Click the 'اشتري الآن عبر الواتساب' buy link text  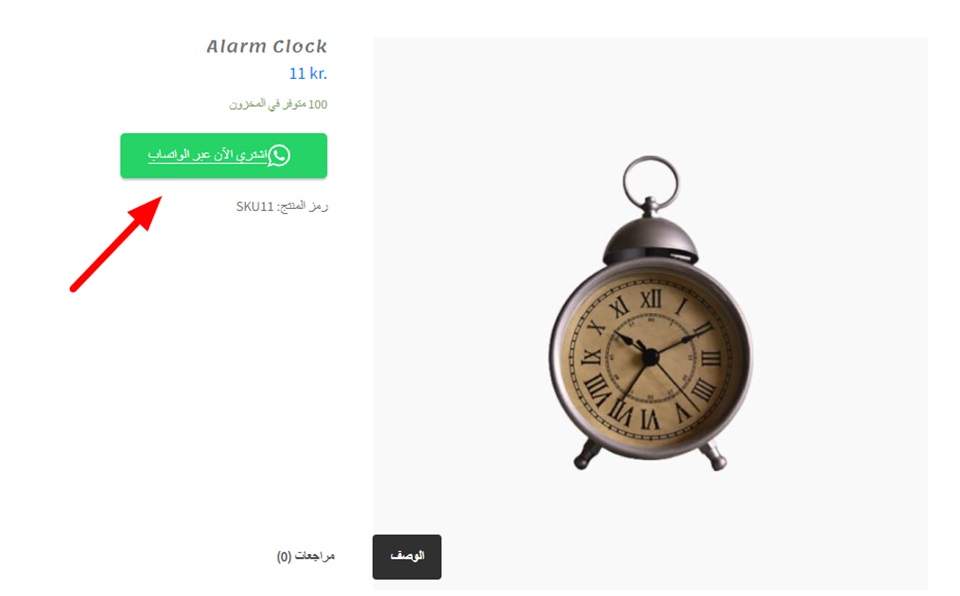208,155
